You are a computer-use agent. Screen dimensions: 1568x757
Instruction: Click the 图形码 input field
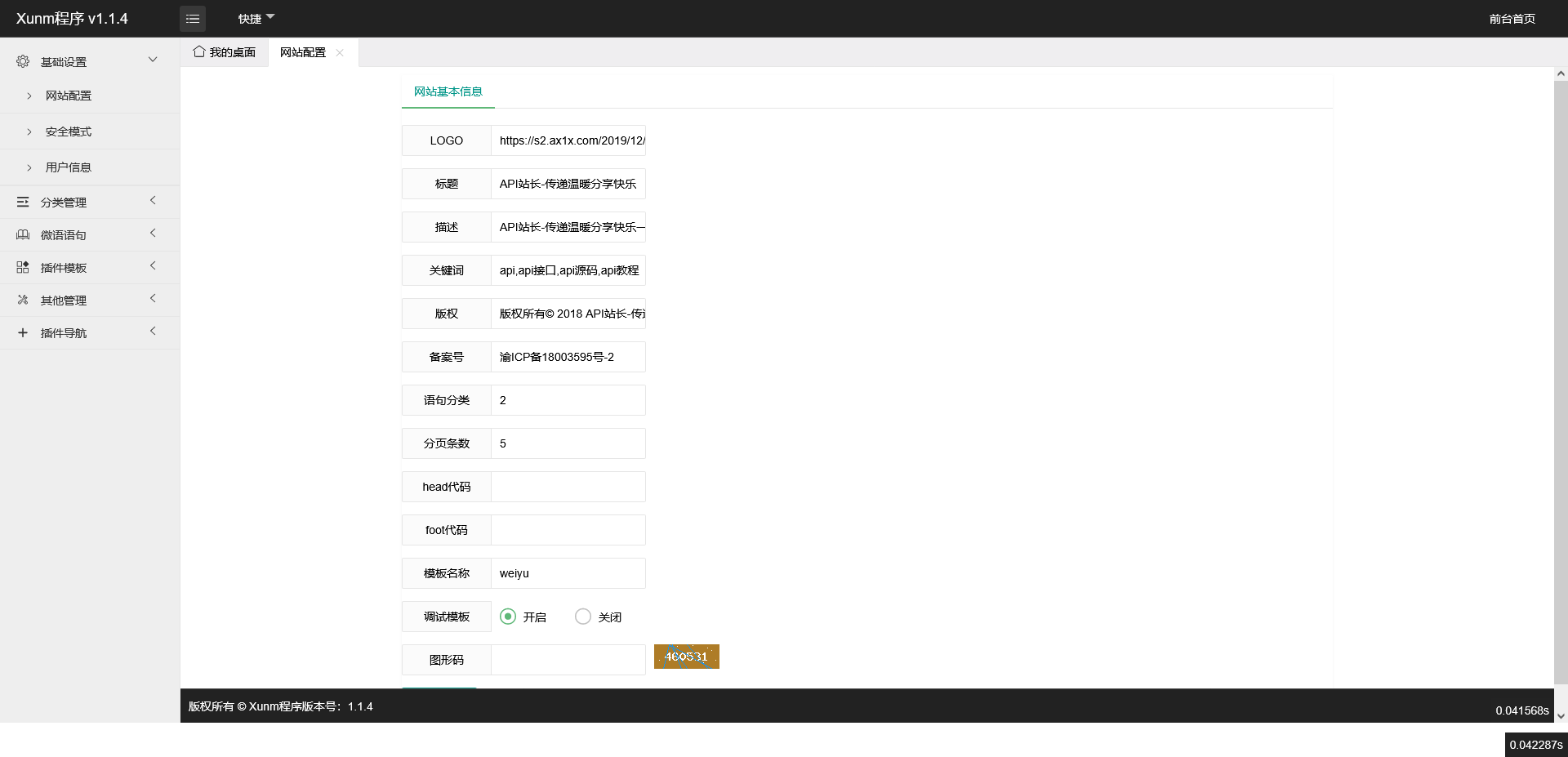(568, 660)
